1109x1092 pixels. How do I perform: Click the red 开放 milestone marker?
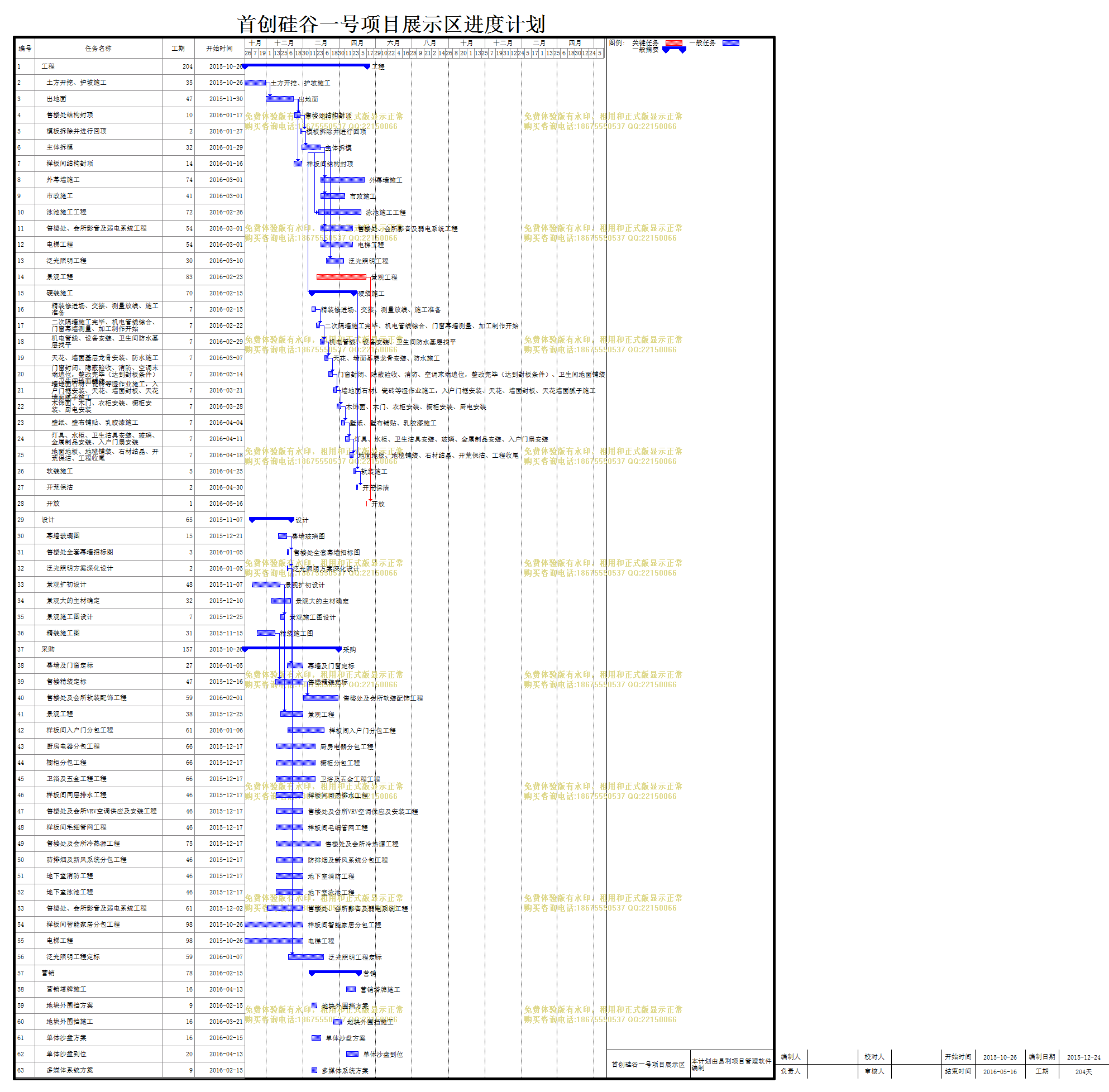click(x=367, y=504)
